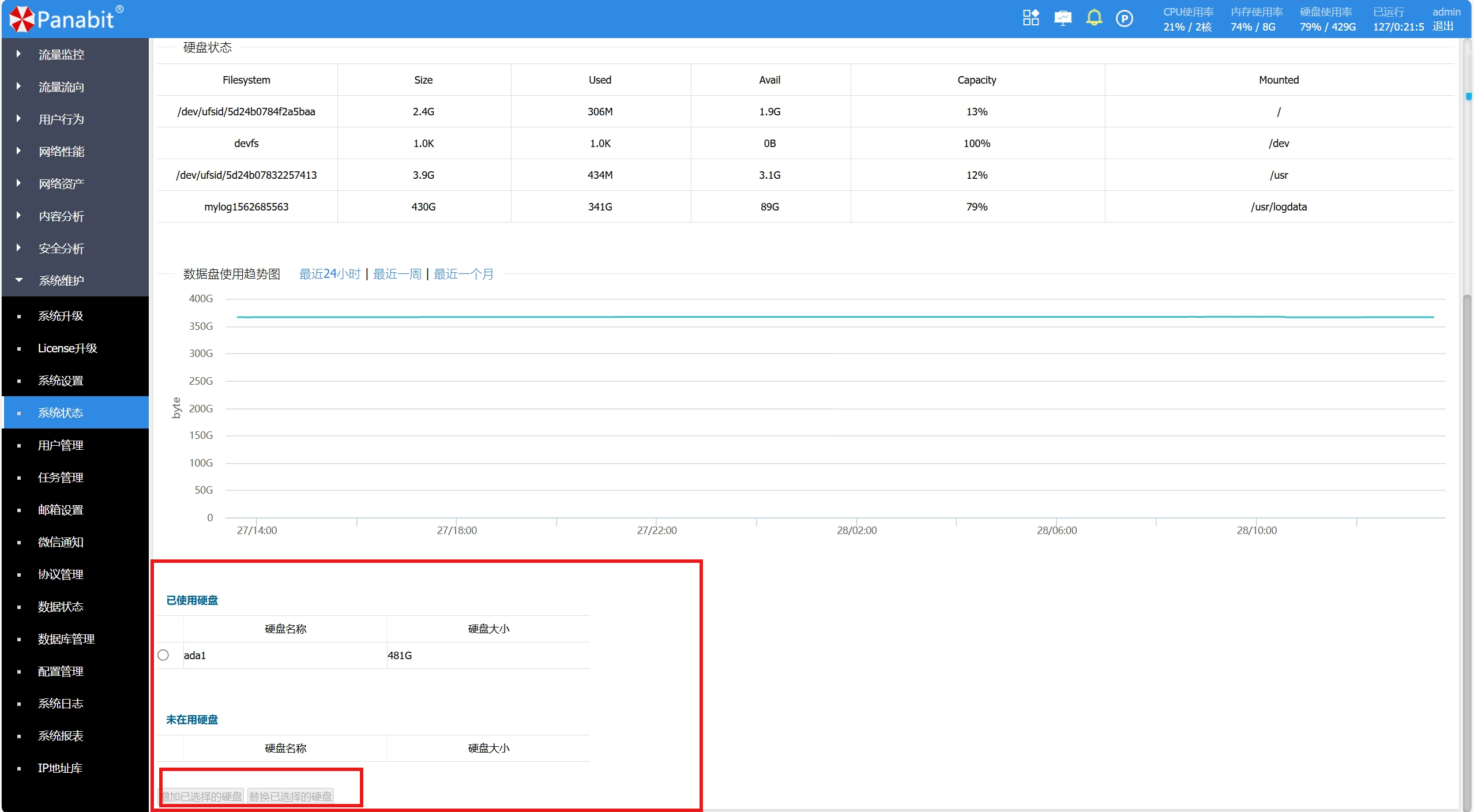1474x812 pixels.
Task: Show the 最近24小时 trend
Action: click(330, 274)
